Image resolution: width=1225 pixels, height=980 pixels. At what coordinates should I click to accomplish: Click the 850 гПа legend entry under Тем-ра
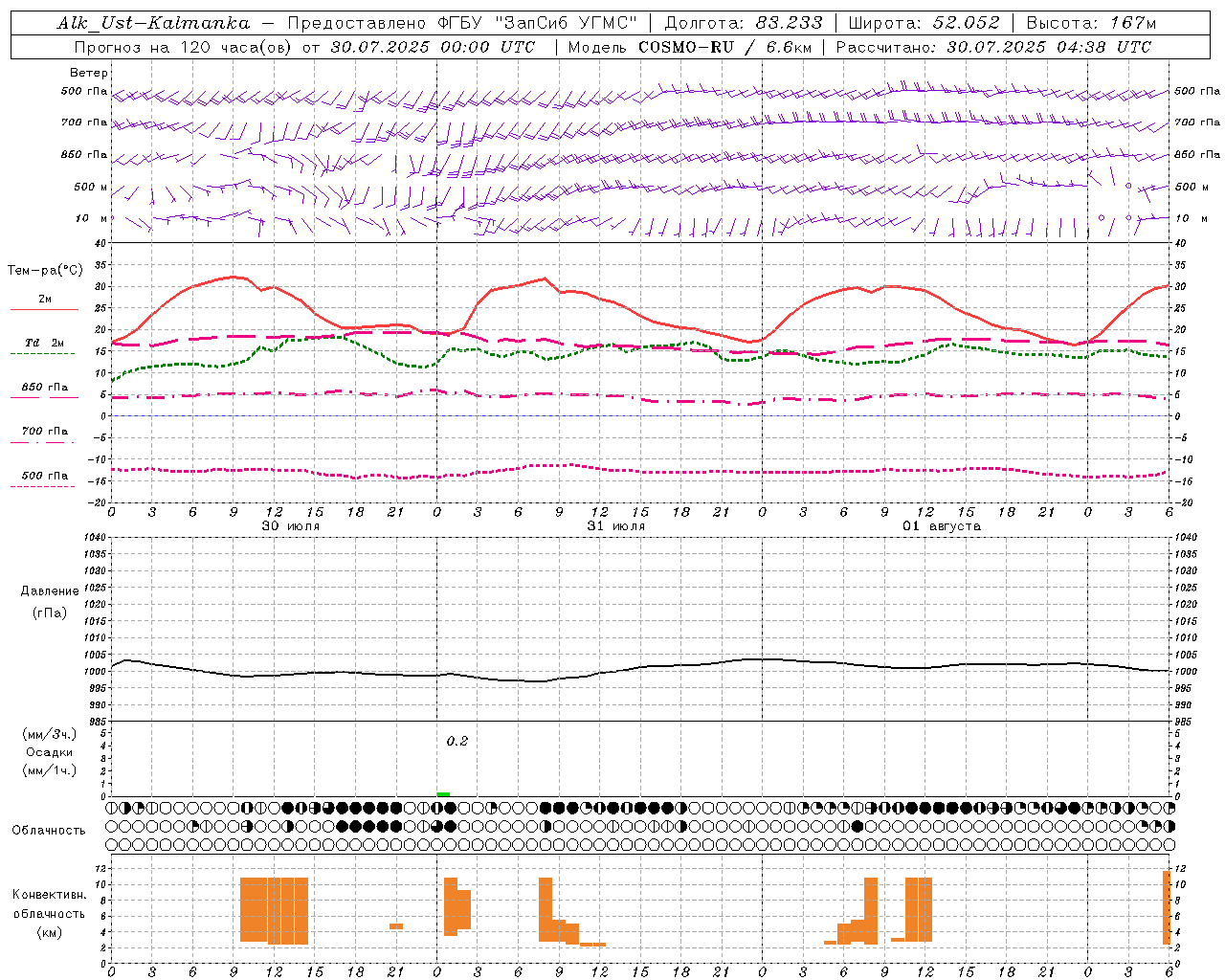(x=45, y=388)
